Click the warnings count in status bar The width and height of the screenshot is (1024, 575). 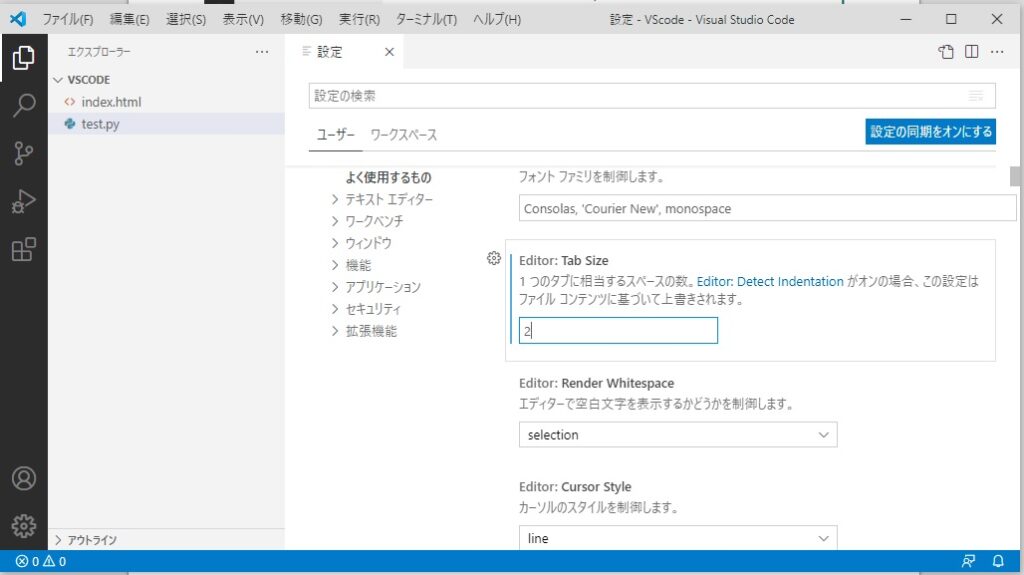(x=54, y=561)
